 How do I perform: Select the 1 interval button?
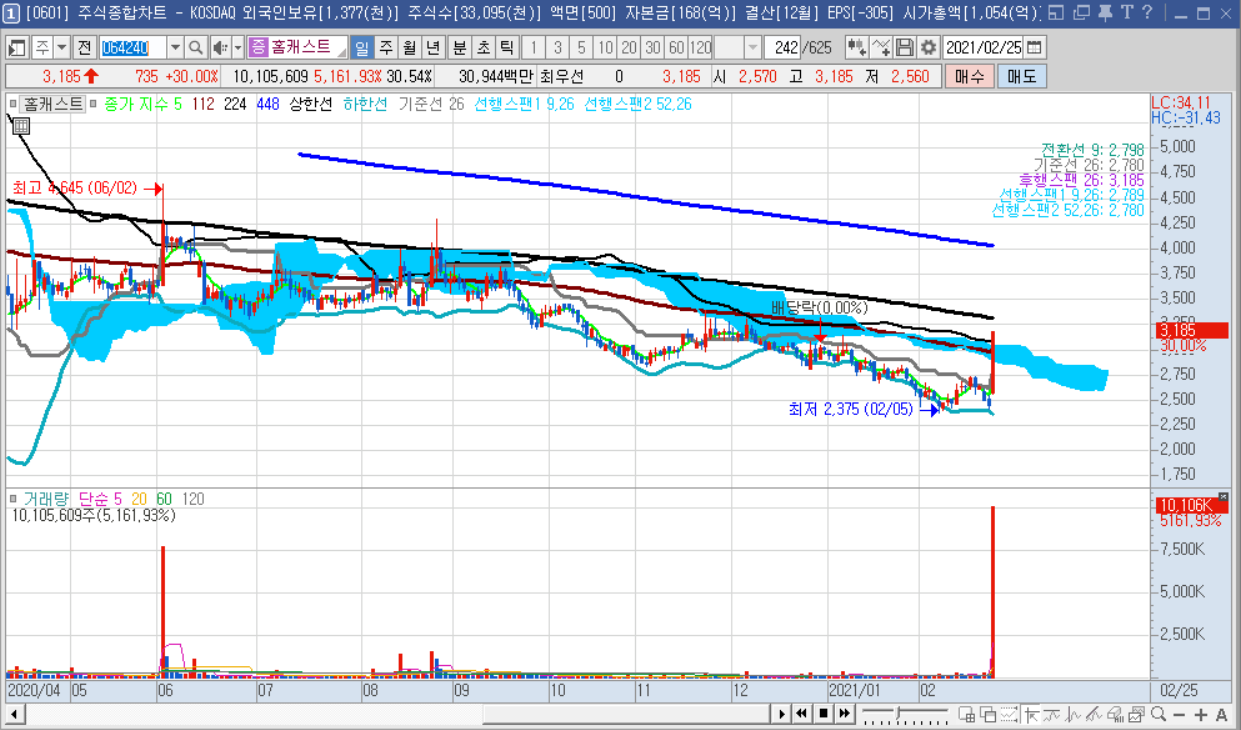(x=533, y=48)
